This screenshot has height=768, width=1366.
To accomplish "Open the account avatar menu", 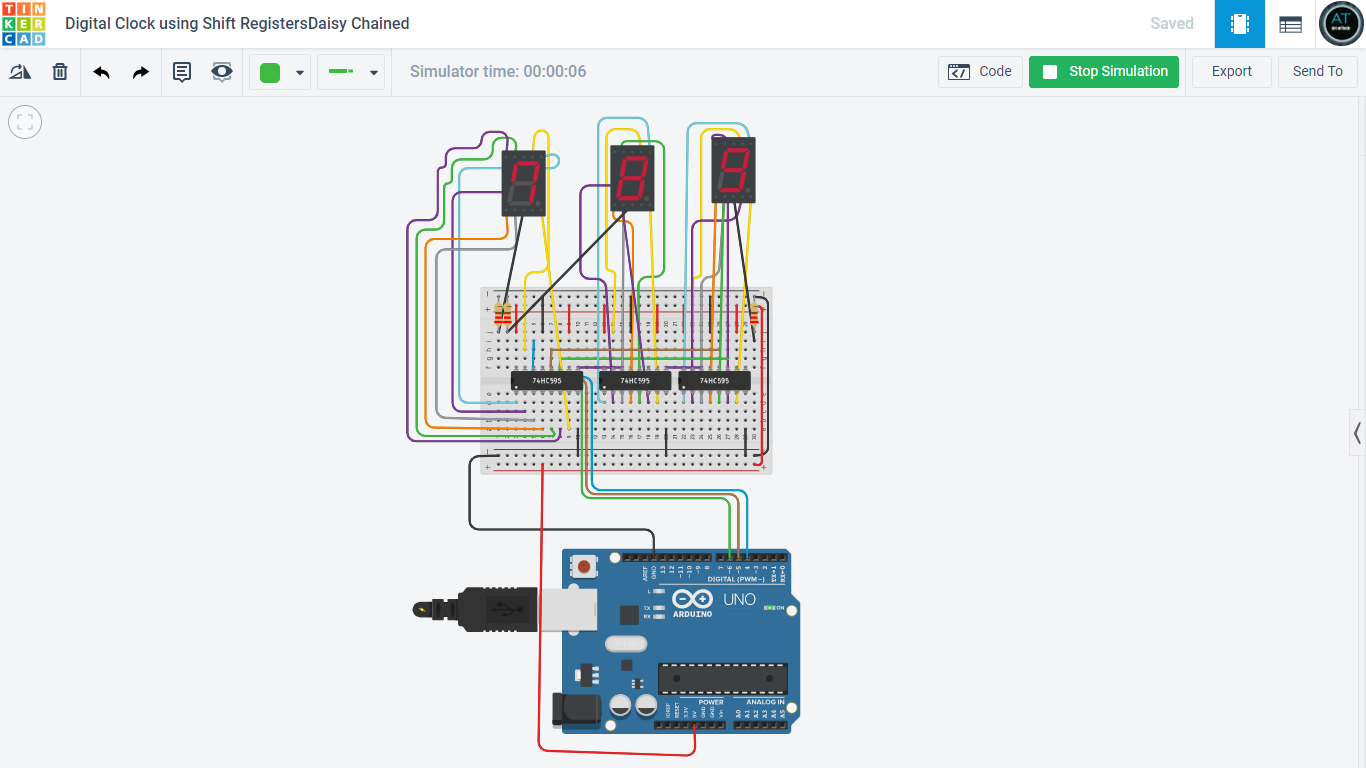I will [1341, 23].
